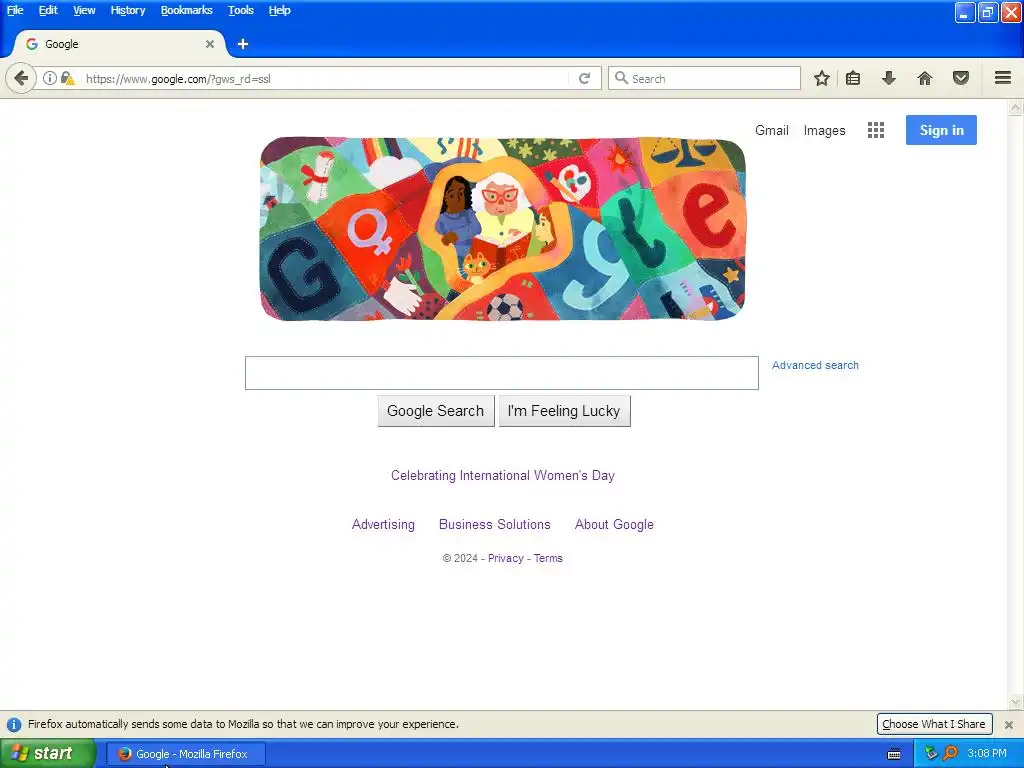Open the Bookmarks menu
The height and width of the screenshot is (768, 1024).
point(186,10)
